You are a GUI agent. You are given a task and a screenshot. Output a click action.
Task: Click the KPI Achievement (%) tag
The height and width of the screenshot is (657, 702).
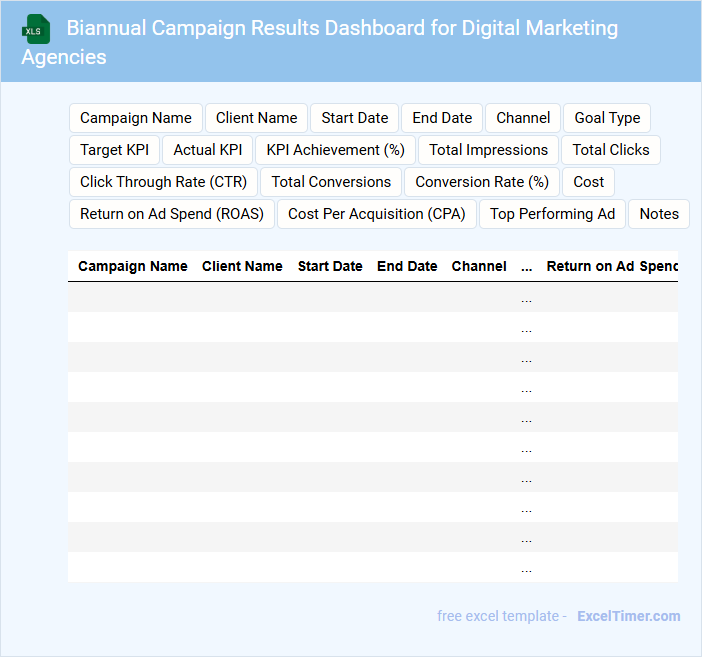tap(335, 150)
